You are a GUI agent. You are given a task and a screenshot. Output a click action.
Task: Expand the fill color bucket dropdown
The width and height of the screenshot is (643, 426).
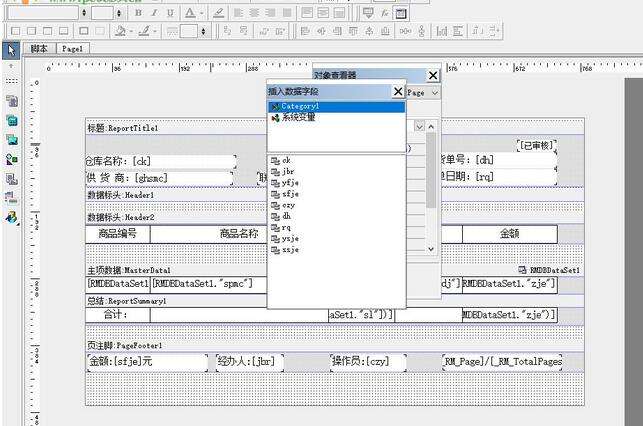pos(131,31)
